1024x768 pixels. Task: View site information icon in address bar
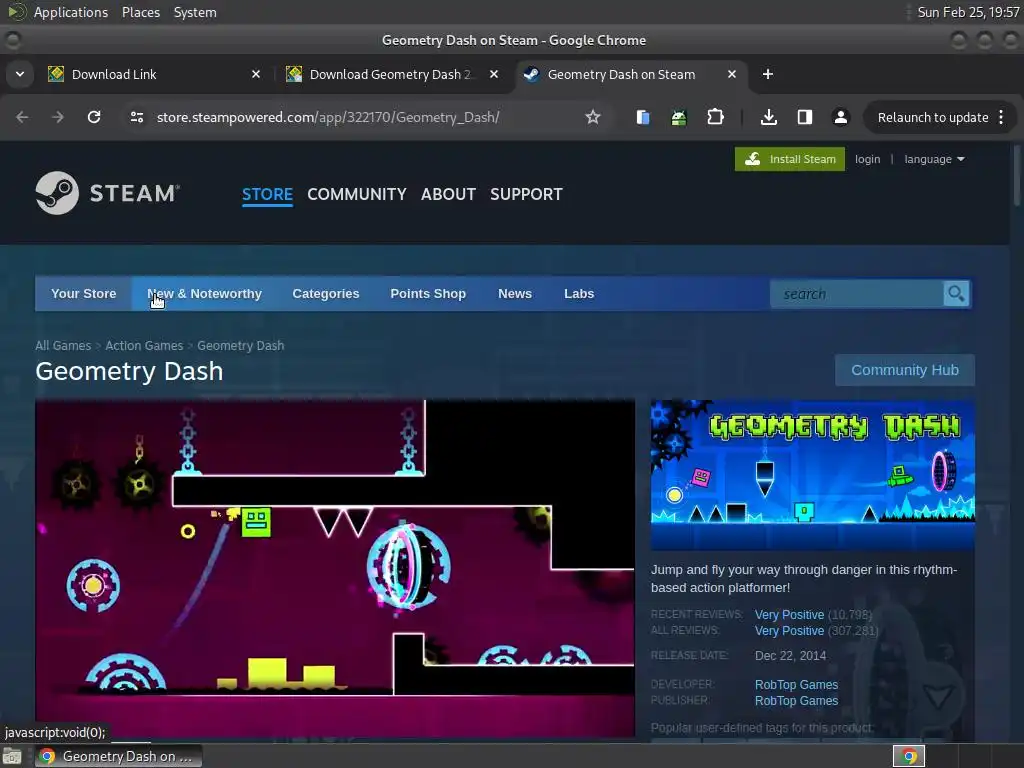136,117
